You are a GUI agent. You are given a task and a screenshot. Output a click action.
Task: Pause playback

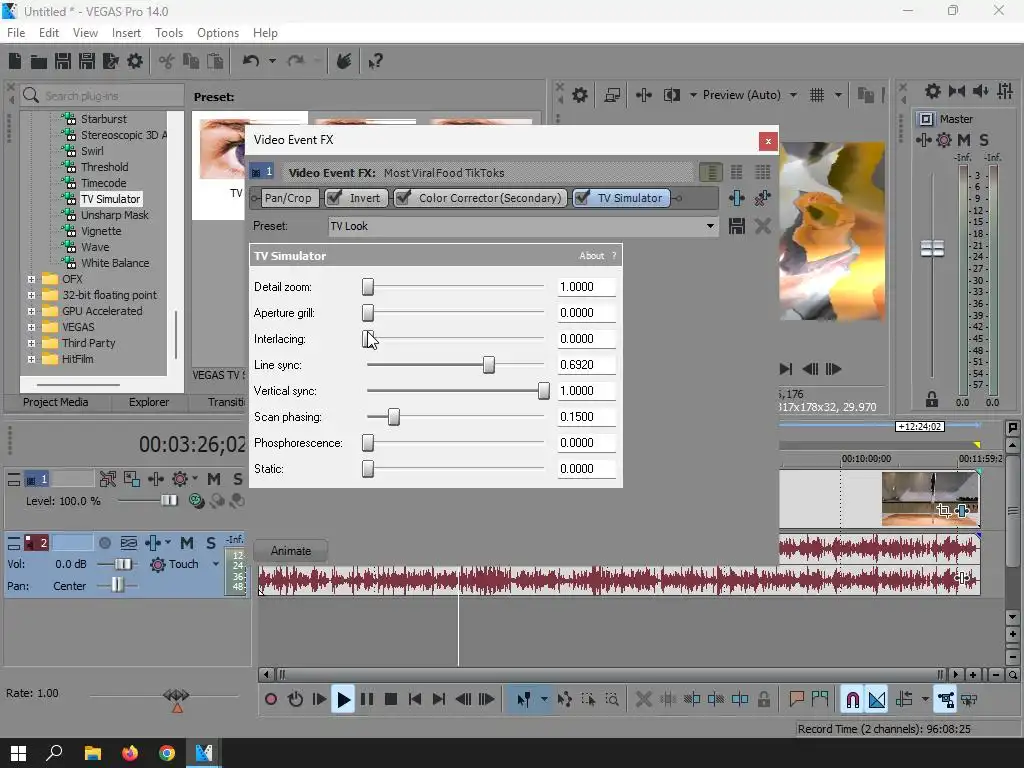pyautogui.click(x=367, y=699)
